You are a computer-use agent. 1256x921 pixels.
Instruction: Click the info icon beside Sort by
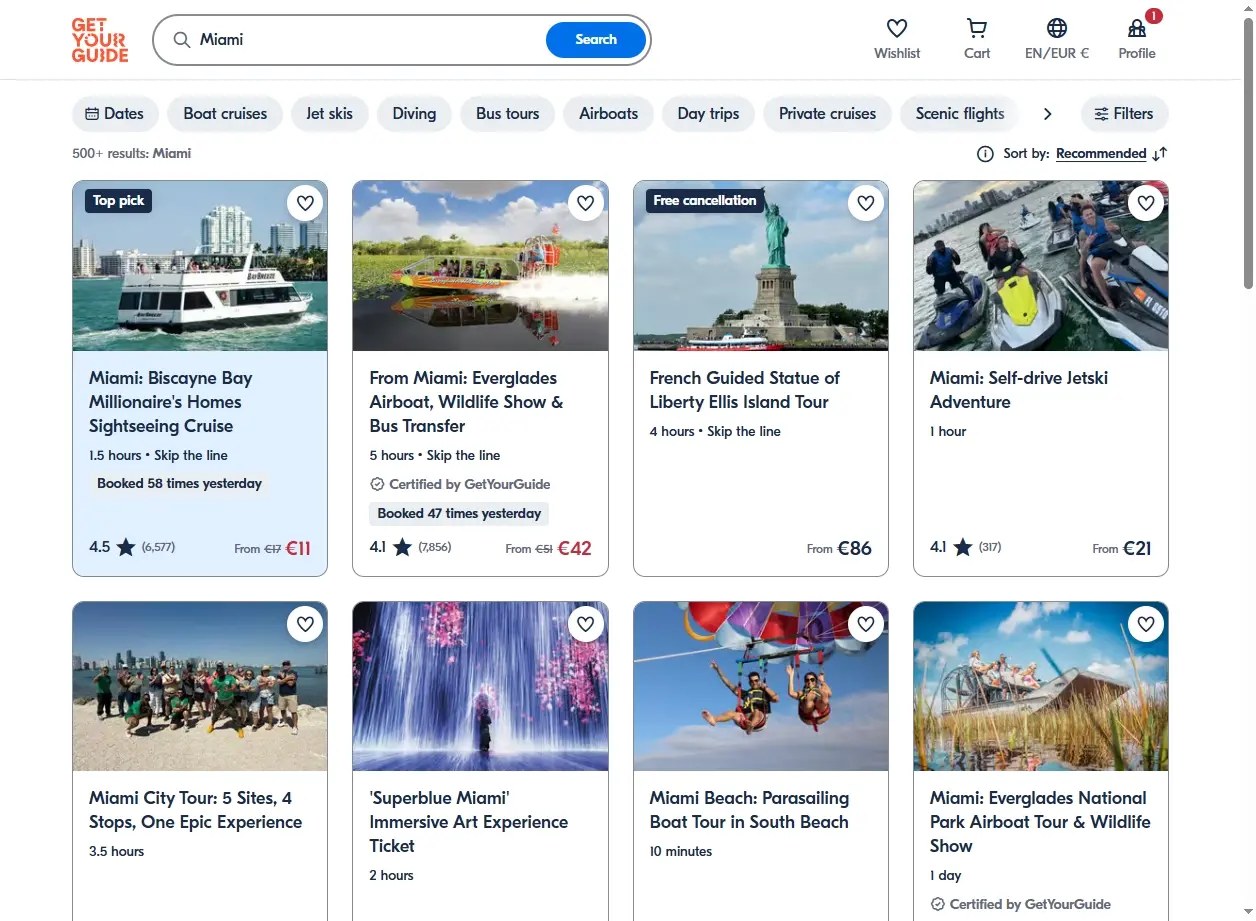(x=985, y=154)
